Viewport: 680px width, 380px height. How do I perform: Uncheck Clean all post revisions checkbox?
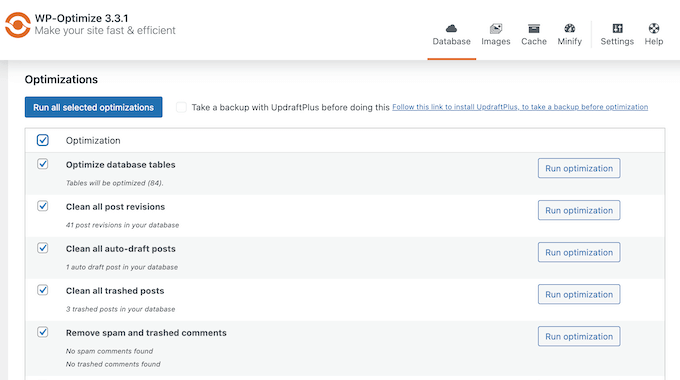[x=42, y=206]
